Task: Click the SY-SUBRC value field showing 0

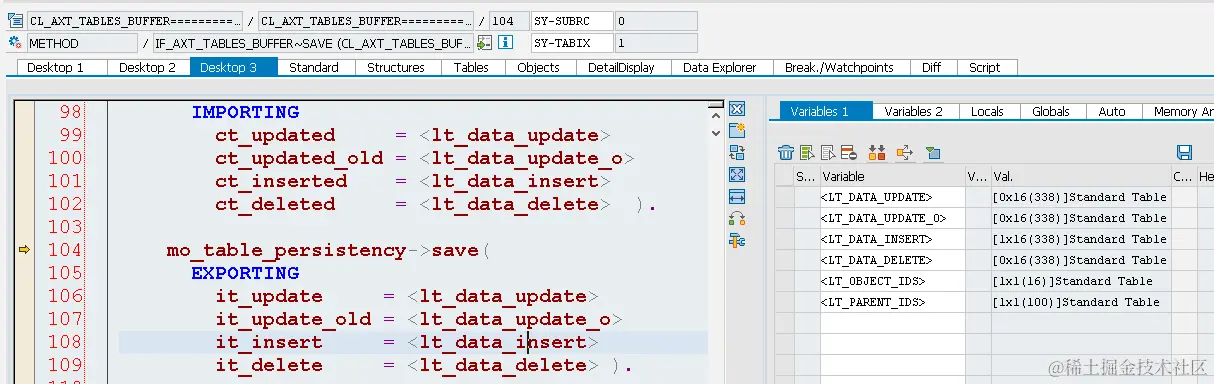Action: tap(655, 20)
